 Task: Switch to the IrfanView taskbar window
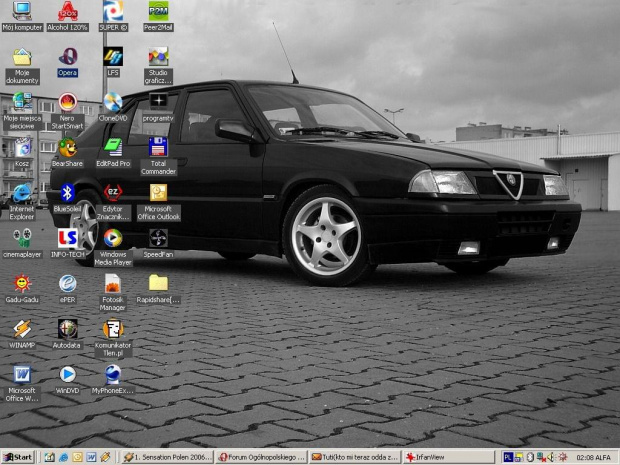(x=447, y=457)
